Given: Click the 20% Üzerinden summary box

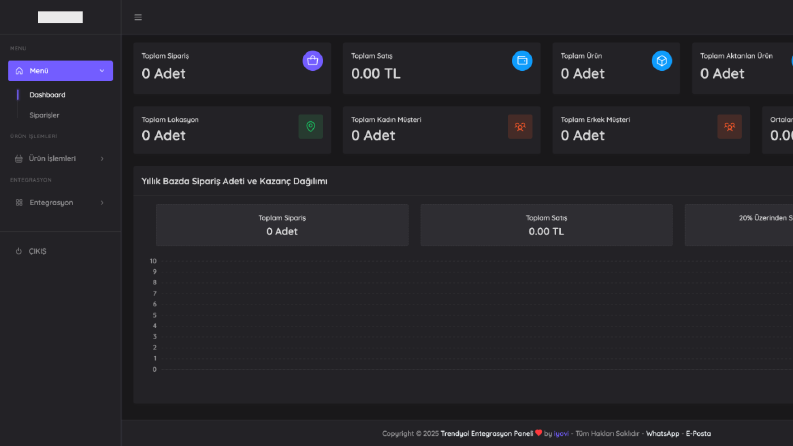Looking at the screenshot, I should coord(739,225).
